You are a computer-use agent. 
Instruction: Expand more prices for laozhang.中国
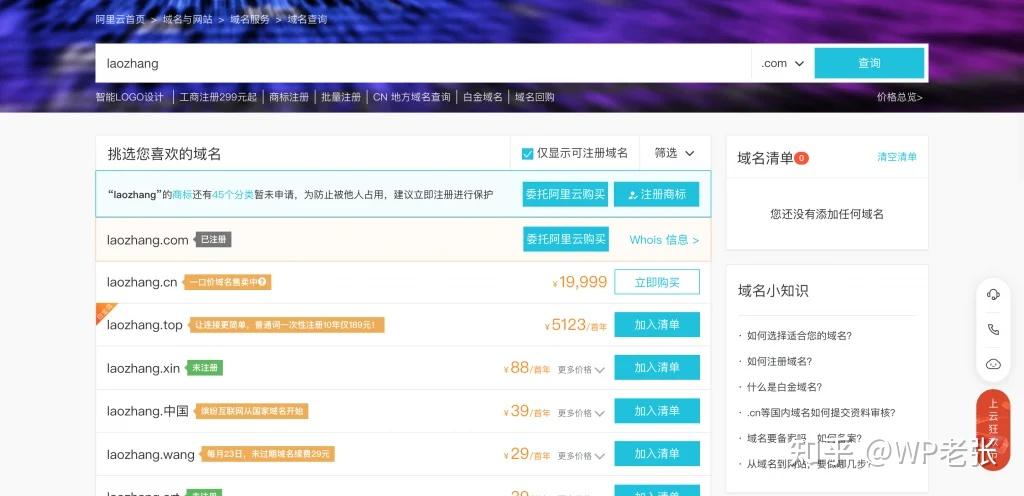[581, 413]
